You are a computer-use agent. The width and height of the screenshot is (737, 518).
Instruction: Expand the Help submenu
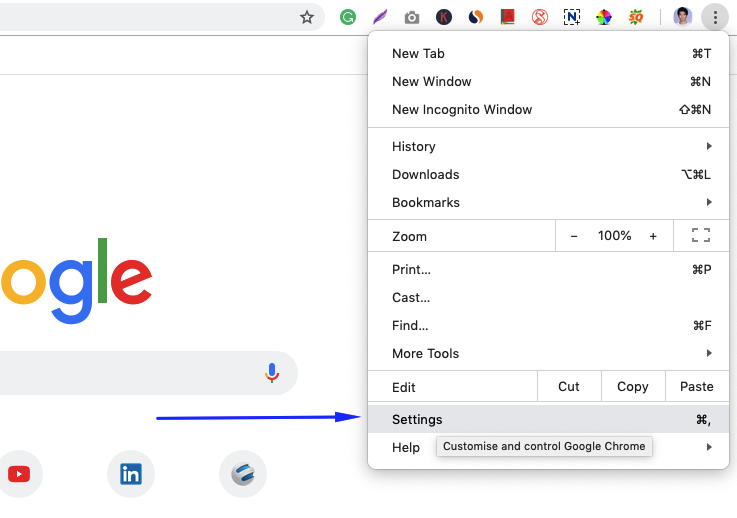(548, 447)
